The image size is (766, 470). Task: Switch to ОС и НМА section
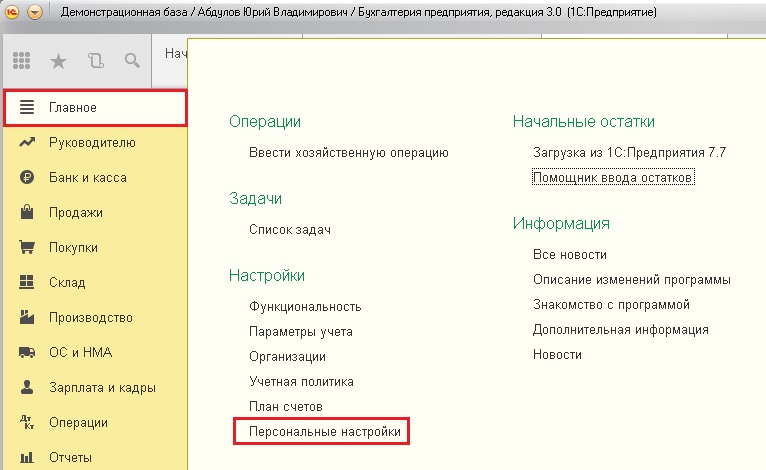click(95, 352)
